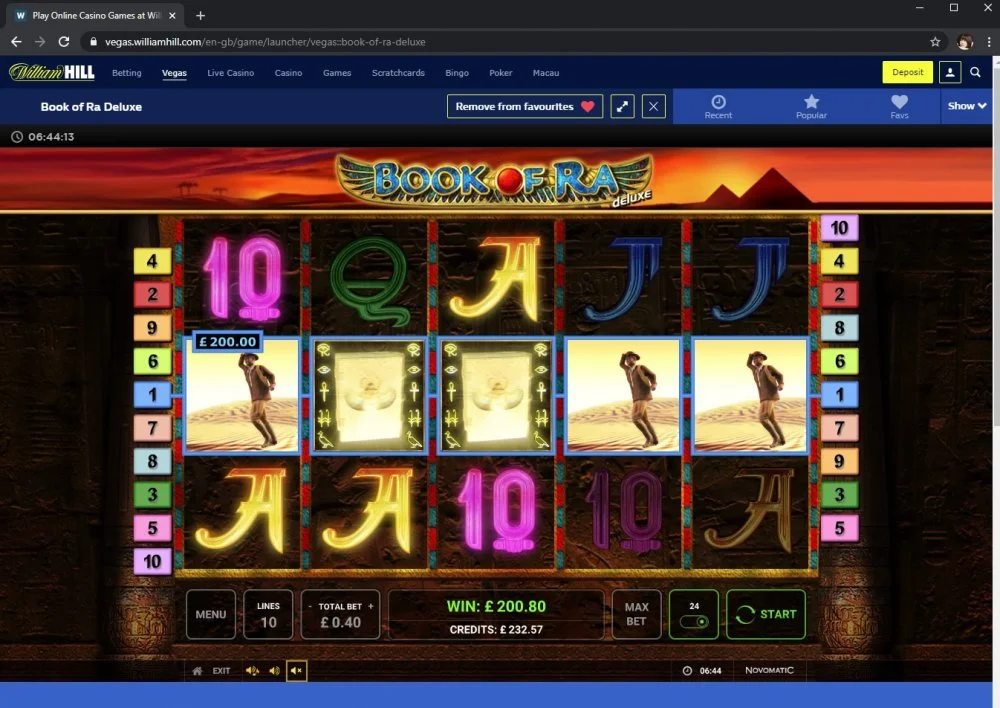The width and height of the screenshot is (1000, 708).
Task: Expand game to fullscreen
Action: (x=622, y=107)
